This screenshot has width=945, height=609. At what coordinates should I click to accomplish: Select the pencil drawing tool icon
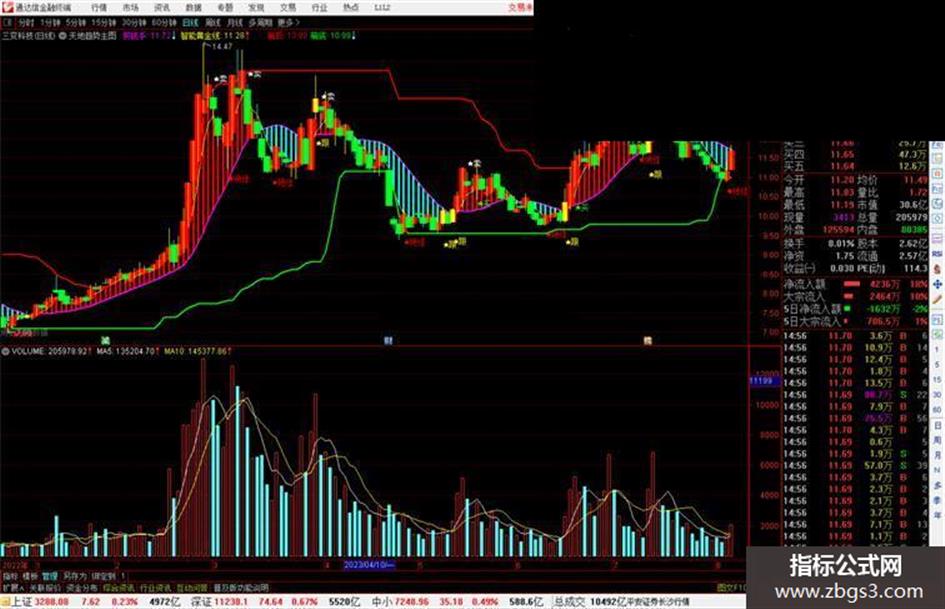click(937, 298)
